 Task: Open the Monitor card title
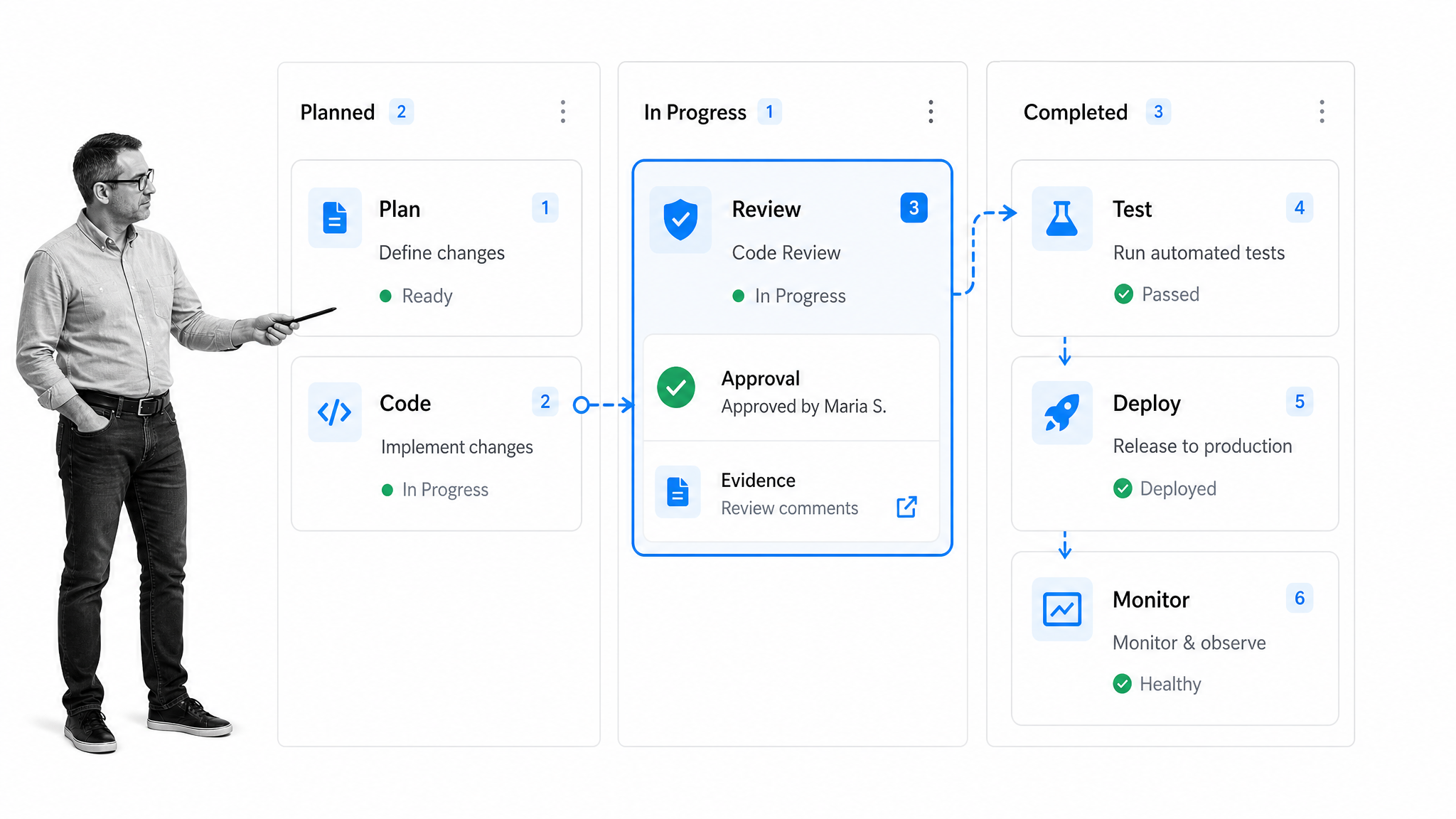(1151, 600)
